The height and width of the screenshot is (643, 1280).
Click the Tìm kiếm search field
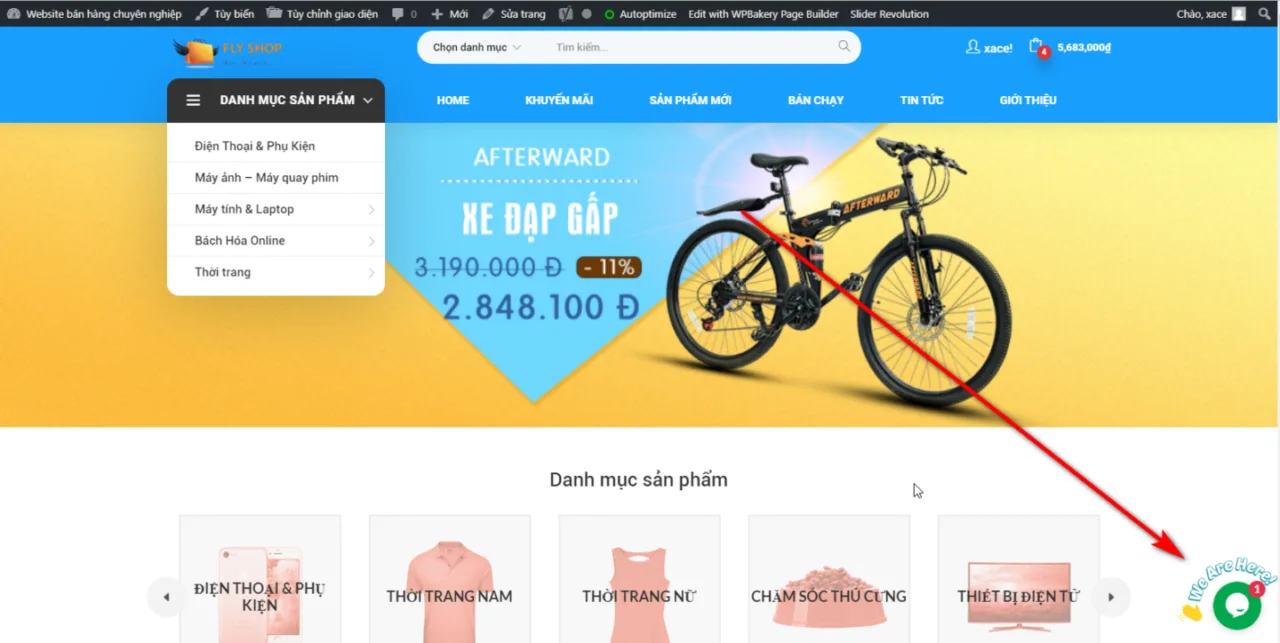click(x=690, y=47)
